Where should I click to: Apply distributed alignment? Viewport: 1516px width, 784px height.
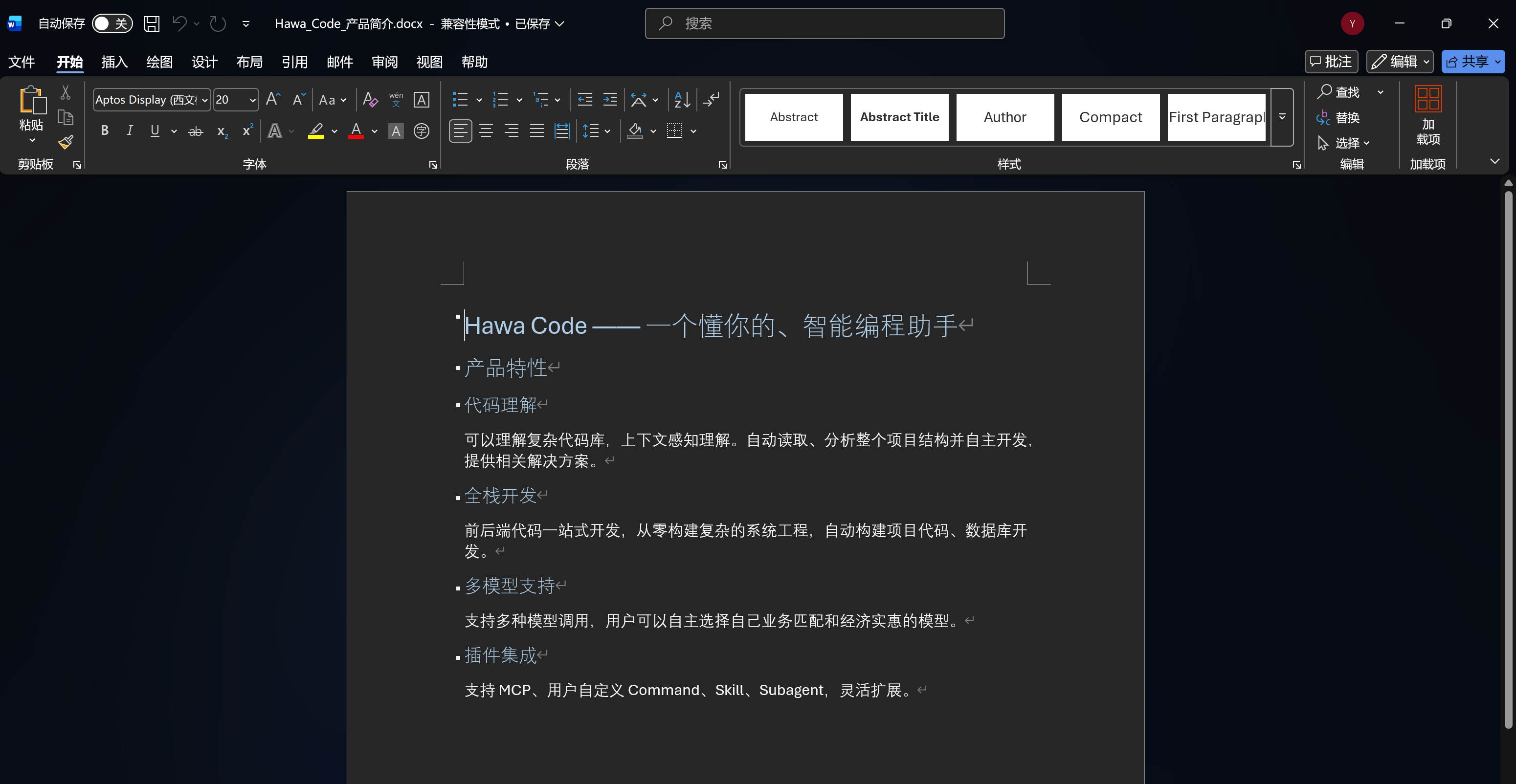point(562,131)
